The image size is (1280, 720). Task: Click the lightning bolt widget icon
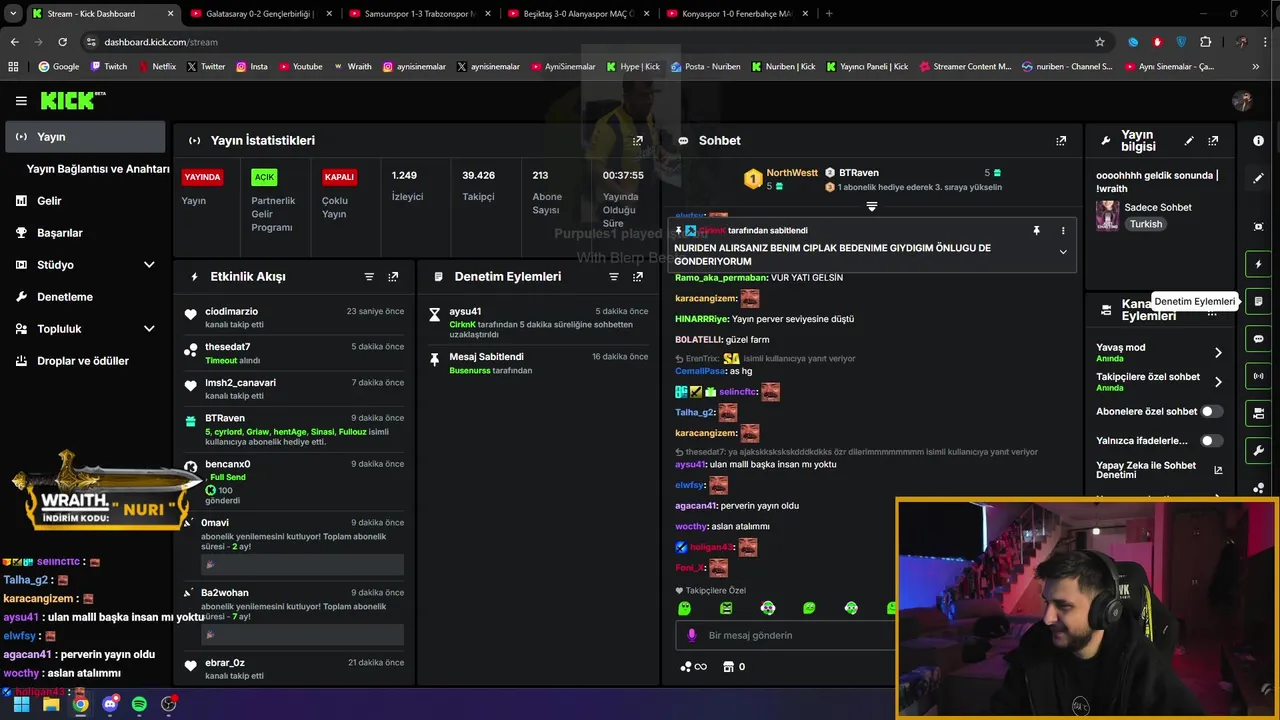(1258, 264)
